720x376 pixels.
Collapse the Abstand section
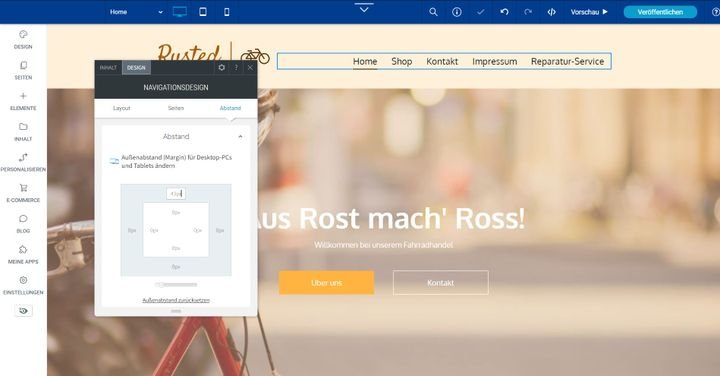(240, 136)
